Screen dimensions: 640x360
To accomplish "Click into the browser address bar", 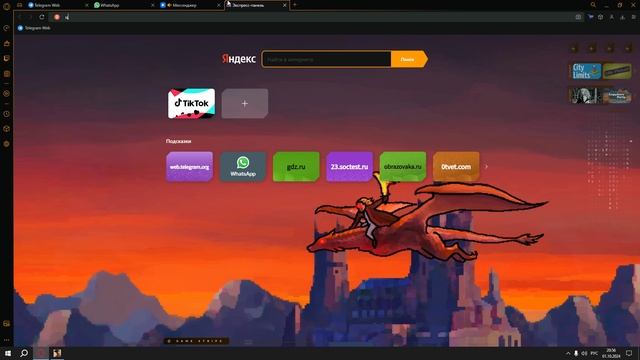I will pos(318,17).
